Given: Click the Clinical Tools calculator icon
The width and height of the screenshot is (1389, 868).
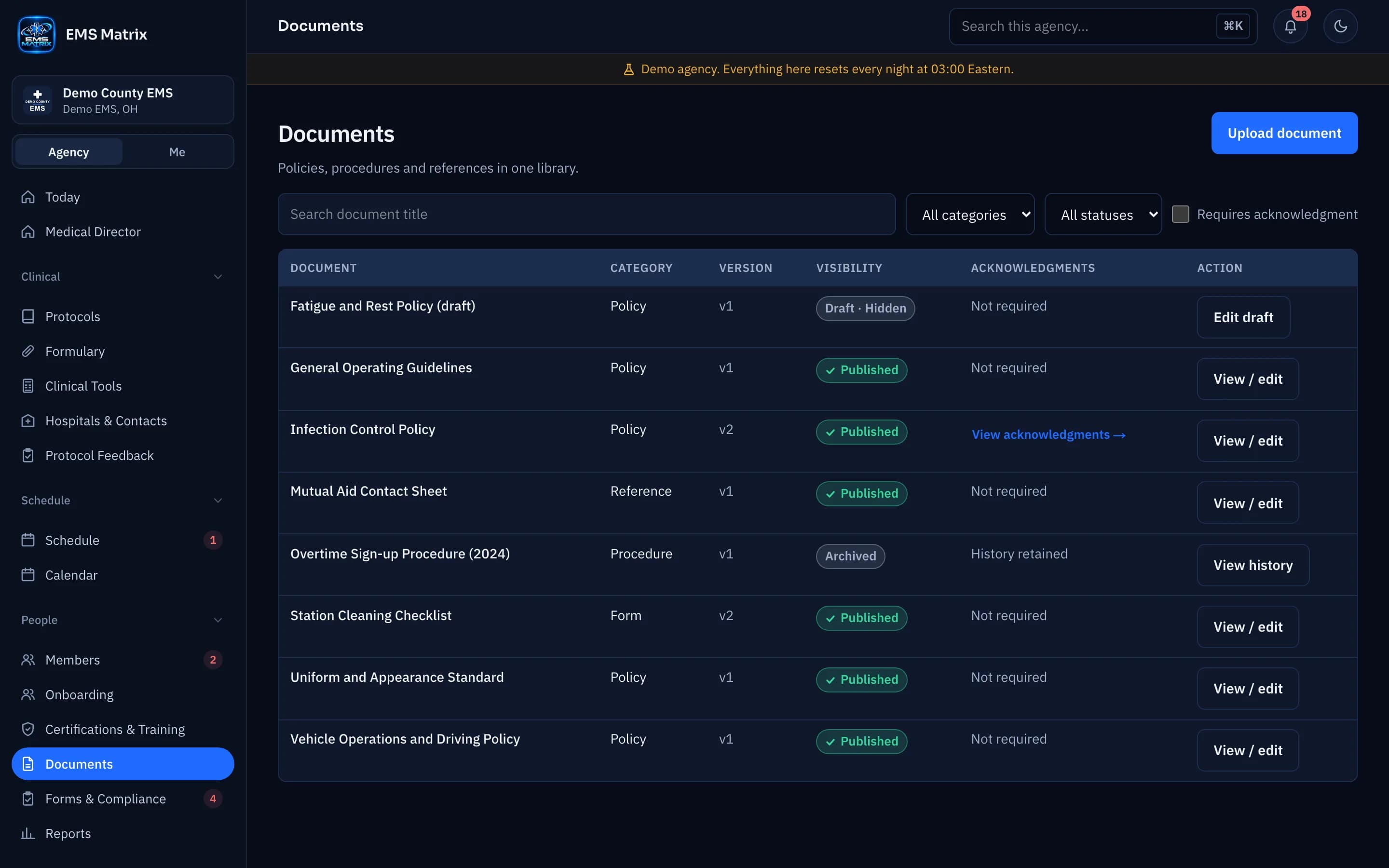Looking at the screenshot, I should pos(27,386).
